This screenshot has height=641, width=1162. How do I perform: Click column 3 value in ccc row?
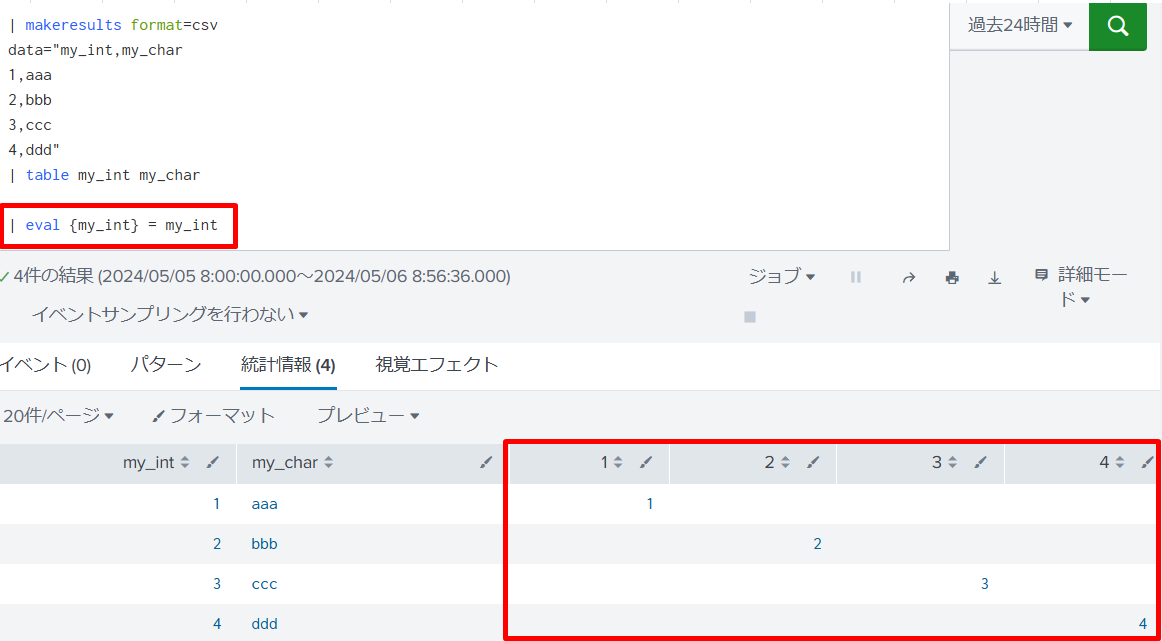985,584
